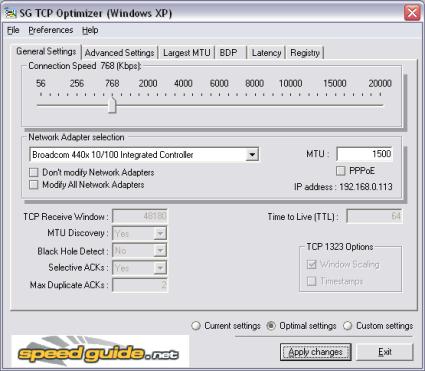Click the Broadcom 440x adapter combo box text
Viewport: 425px width, 371px height.
click(x=113, y=155)
